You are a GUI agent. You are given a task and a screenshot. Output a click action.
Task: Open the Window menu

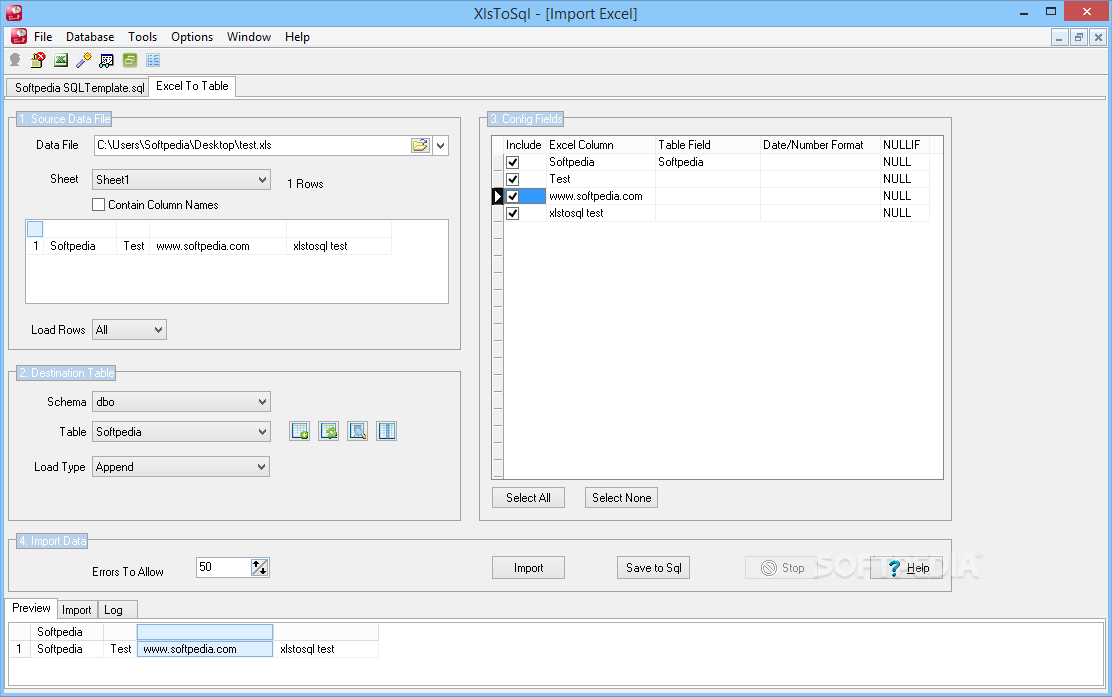tap(249, 37)
